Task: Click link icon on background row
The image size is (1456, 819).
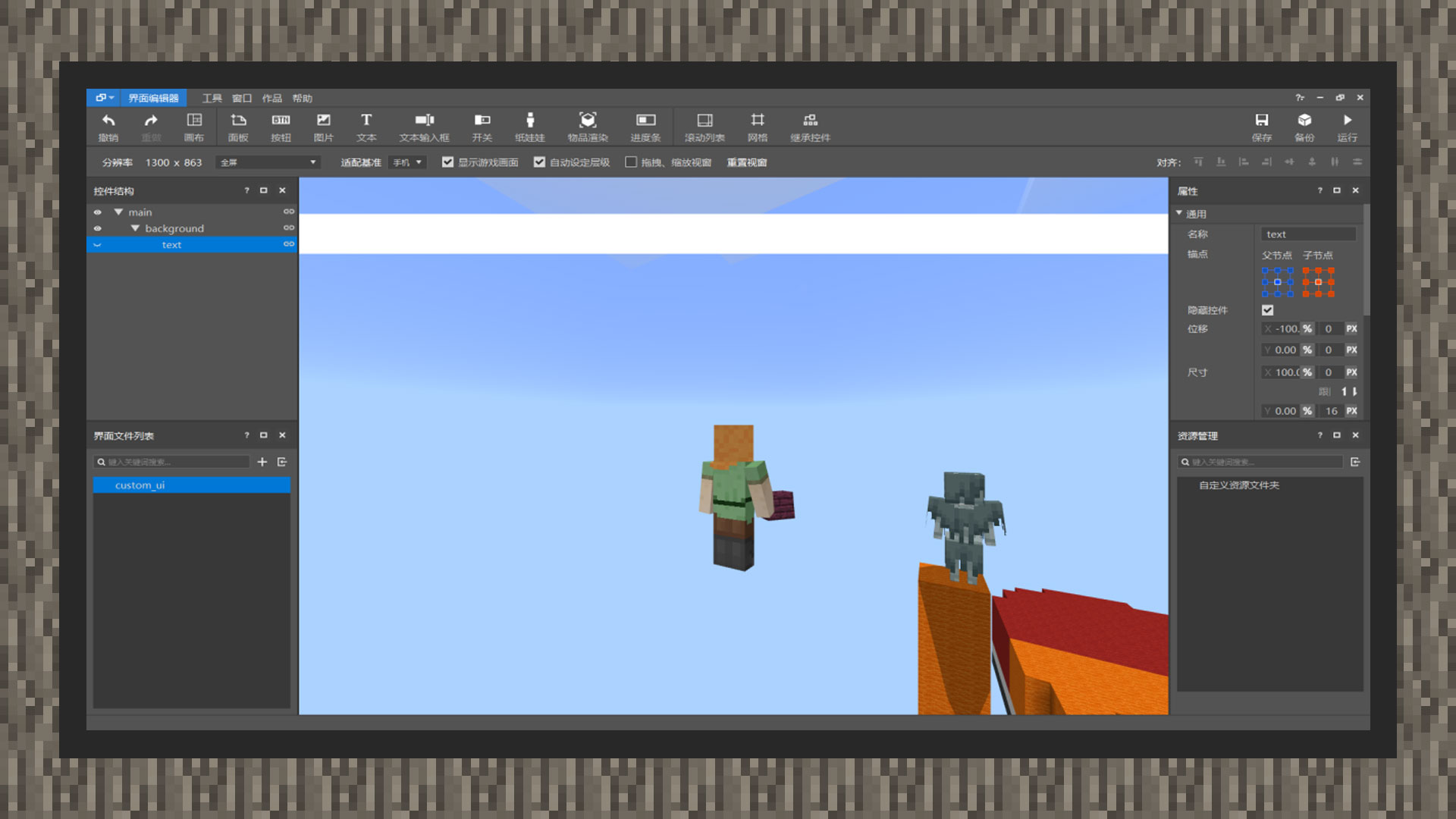Action: [x=289, y=227]
